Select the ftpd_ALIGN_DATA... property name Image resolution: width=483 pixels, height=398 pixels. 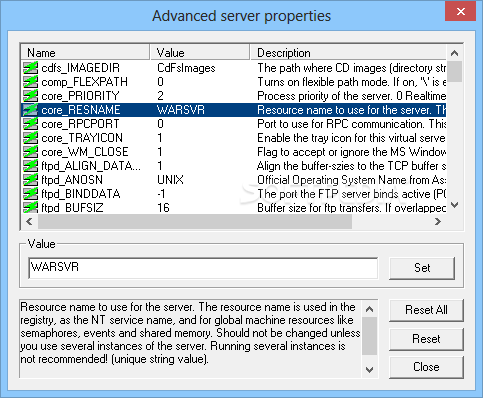91,166
